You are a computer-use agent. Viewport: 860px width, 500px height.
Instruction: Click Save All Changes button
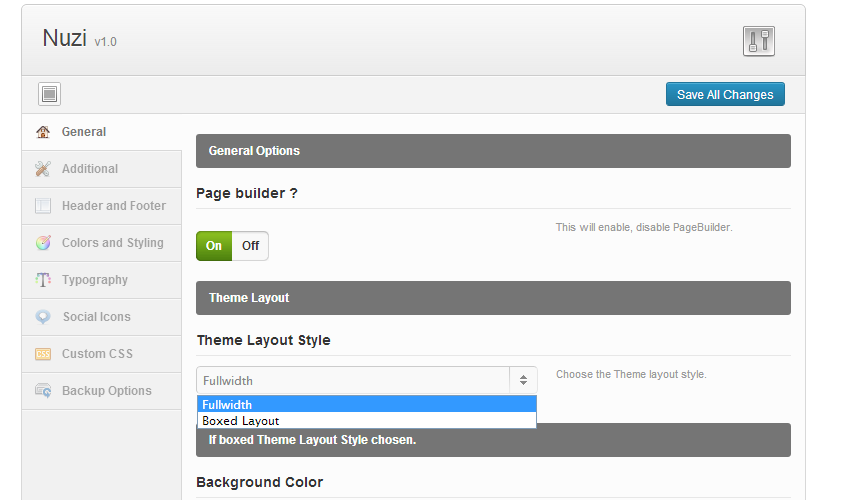coord(725,94)
